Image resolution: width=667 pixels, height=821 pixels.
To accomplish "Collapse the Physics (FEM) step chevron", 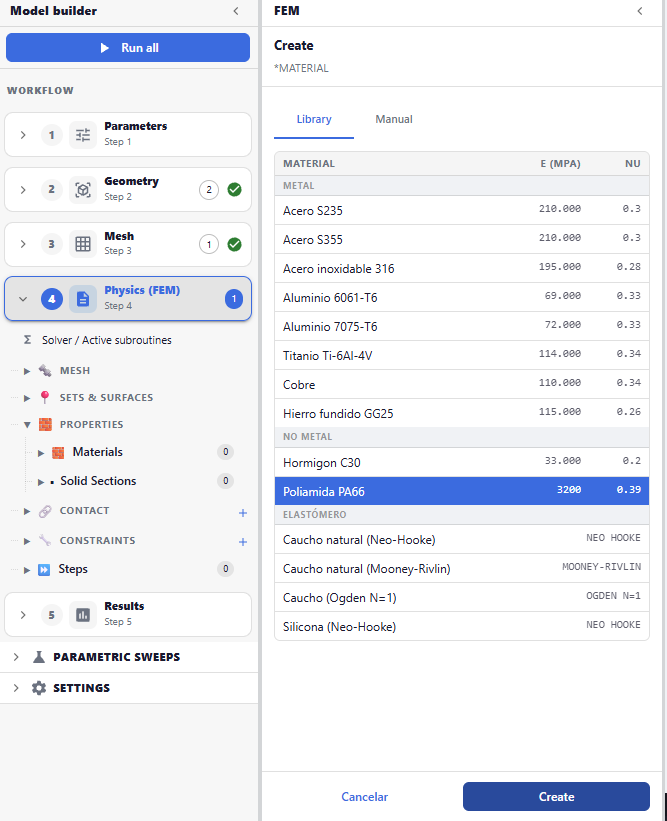I will pyautogui.click(x=23, y=299).
